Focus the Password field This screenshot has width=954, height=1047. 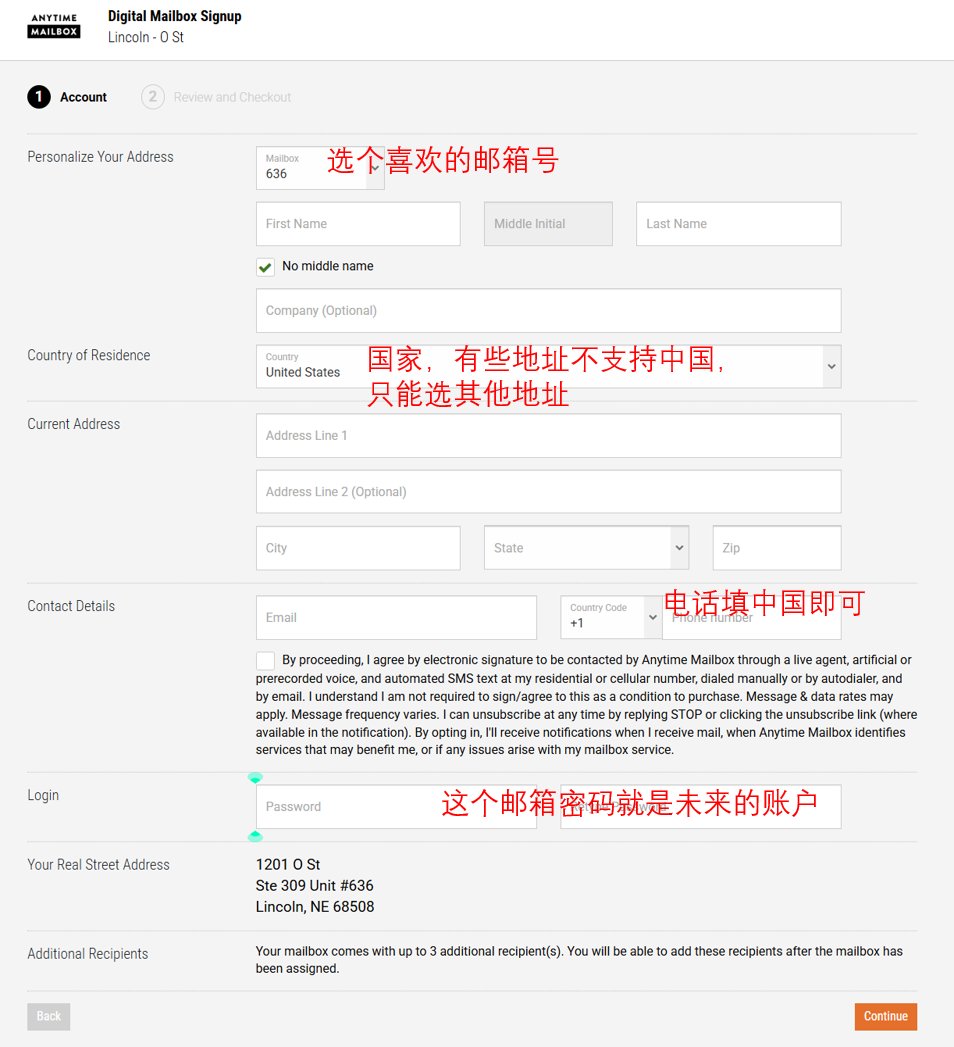pyautogui.click(x=396, y=807)
